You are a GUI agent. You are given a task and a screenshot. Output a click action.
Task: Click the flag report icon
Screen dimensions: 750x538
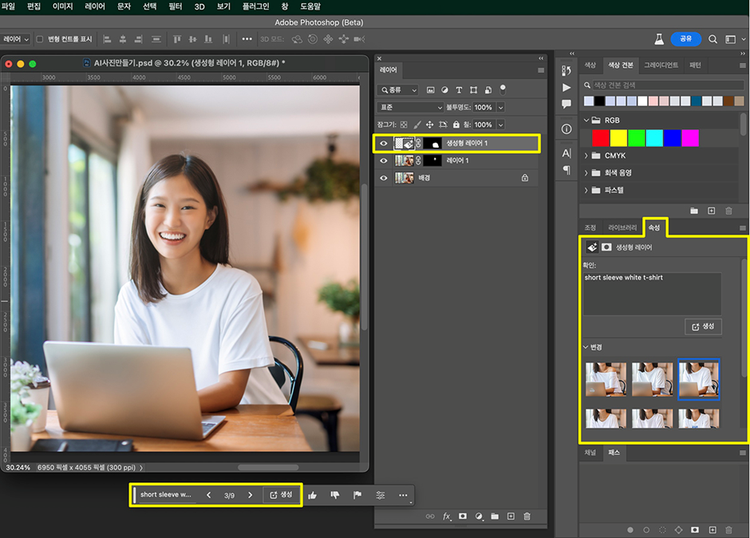[357, 495]
